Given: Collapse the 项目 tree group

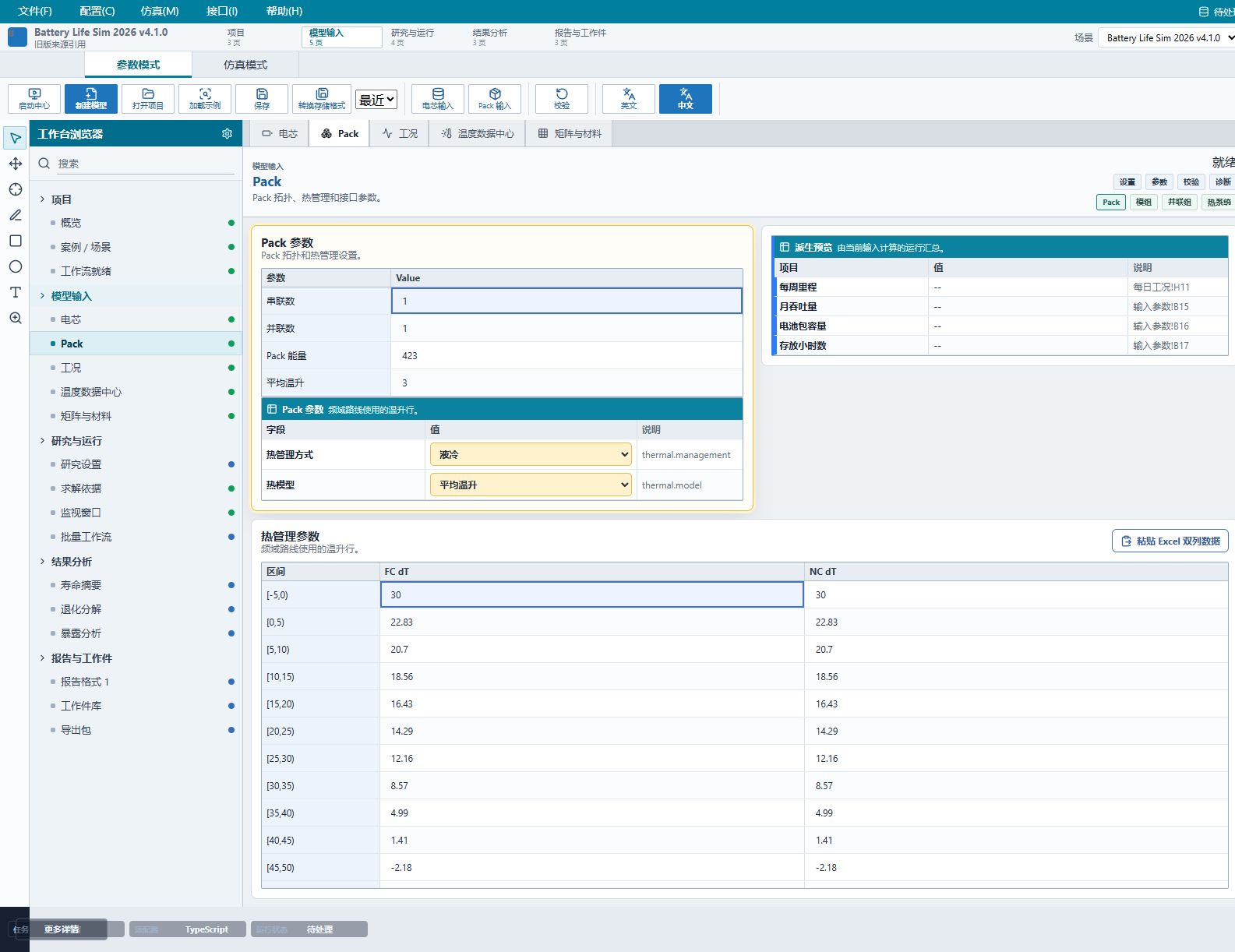Looking at the screenshot, I should coord(42,199).
